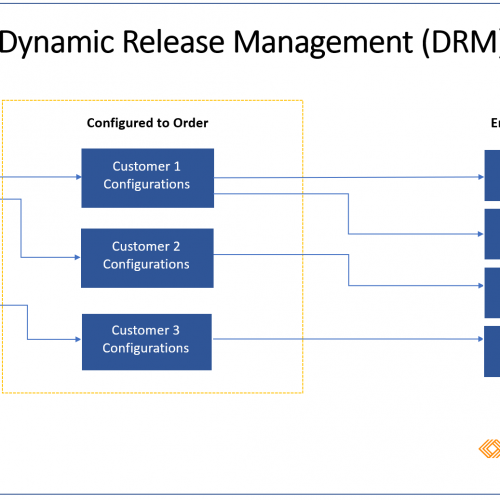This screenshot has width=500, height=500.
Task: Click the orange diamond logo
Action: point(489,448)
